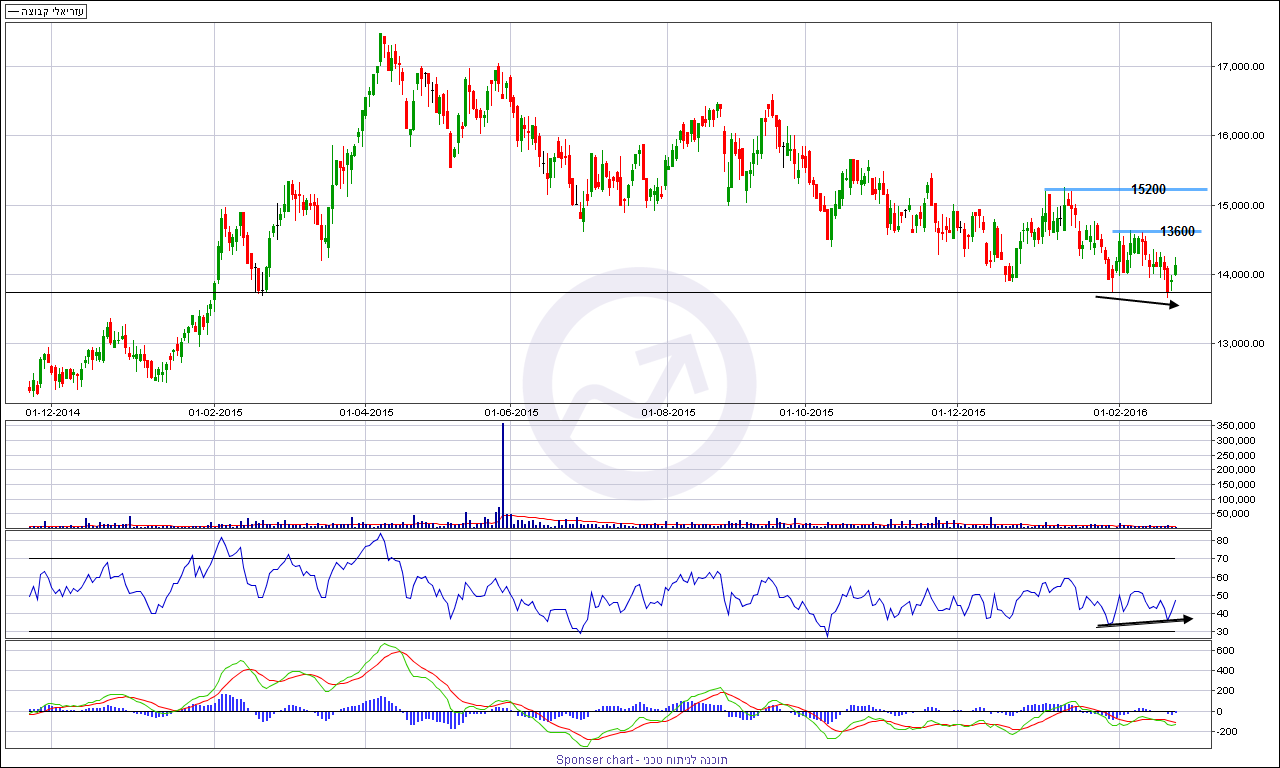Click the Sponser chart footer text
The height and width of the screenshot is (768, 1280).
(641, 760)
